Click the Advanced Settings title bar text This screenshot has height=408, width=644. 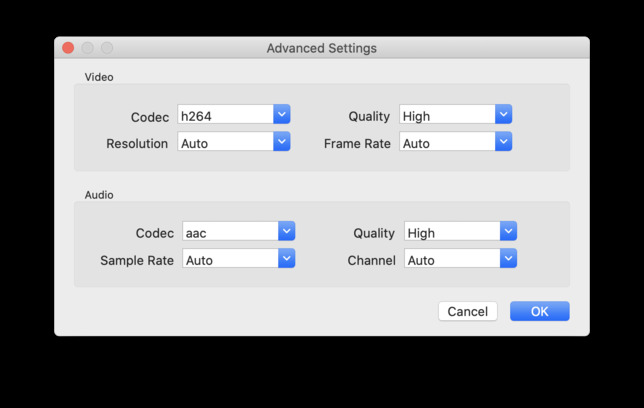321,48
